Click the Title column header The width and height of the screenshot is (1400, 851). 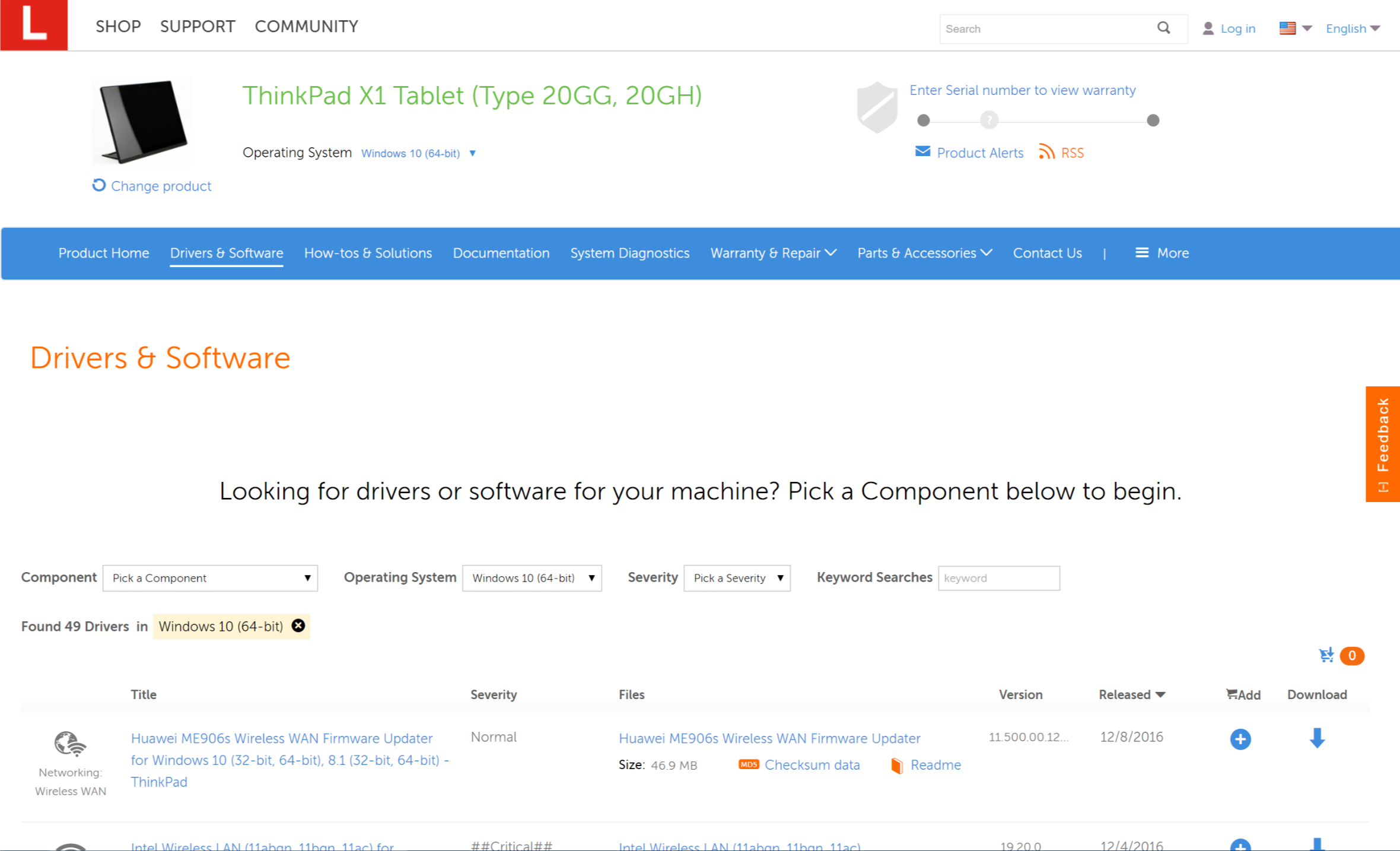pos(144,694)
